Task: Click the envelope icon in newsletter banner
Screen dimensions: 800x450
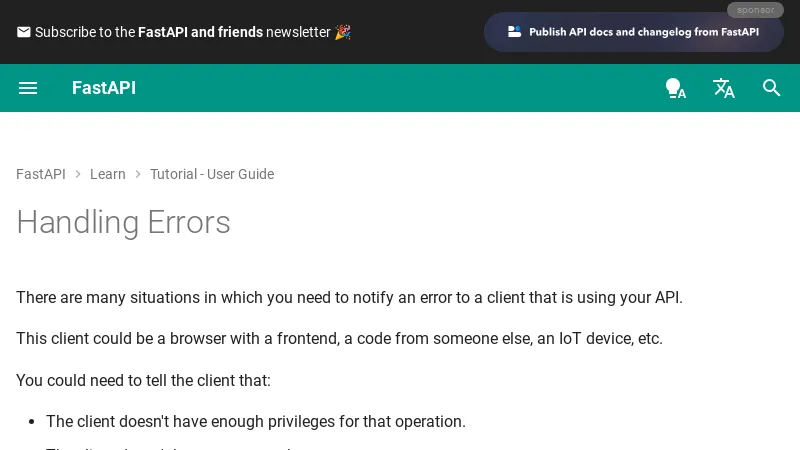Action: [x=24, y=32]
